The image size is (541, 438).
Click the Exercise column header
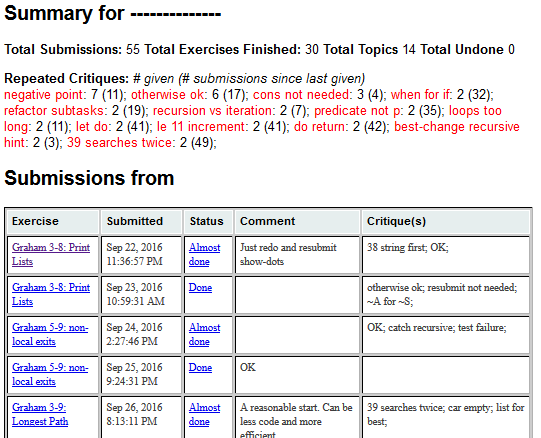pos(53,222)
